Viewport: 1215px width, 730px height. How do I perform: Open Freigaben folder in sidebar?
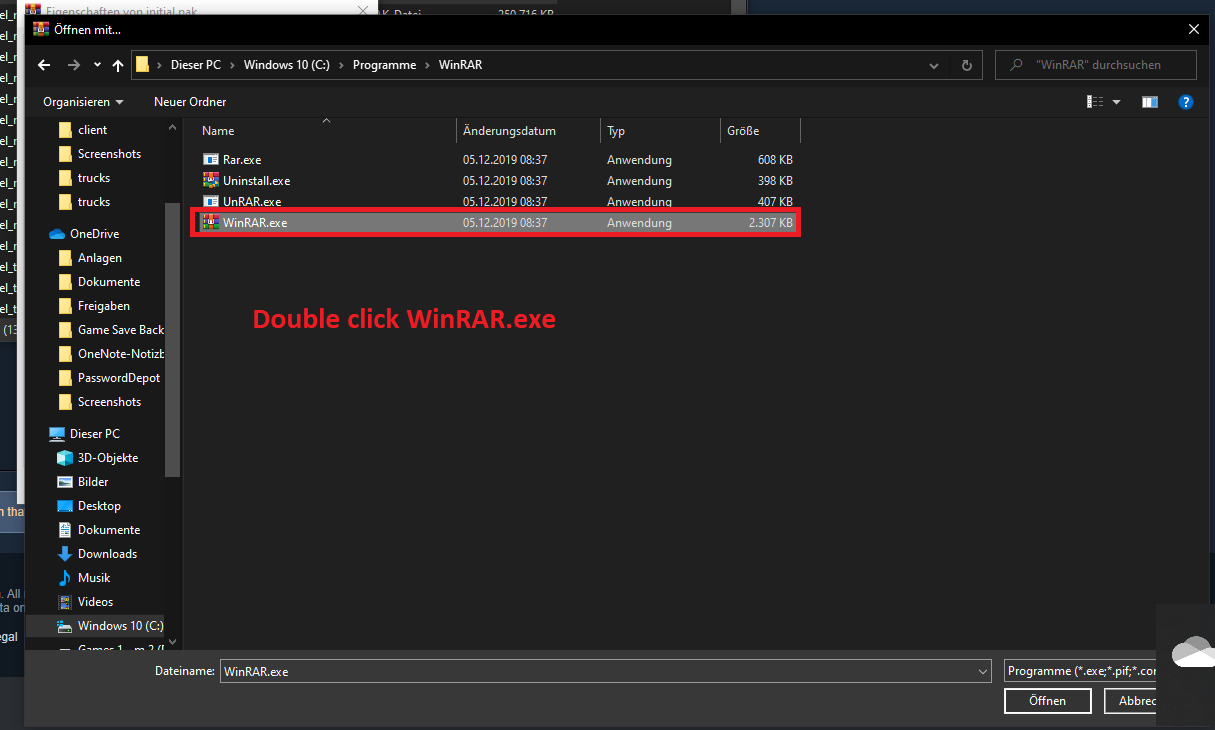(104, 306)
